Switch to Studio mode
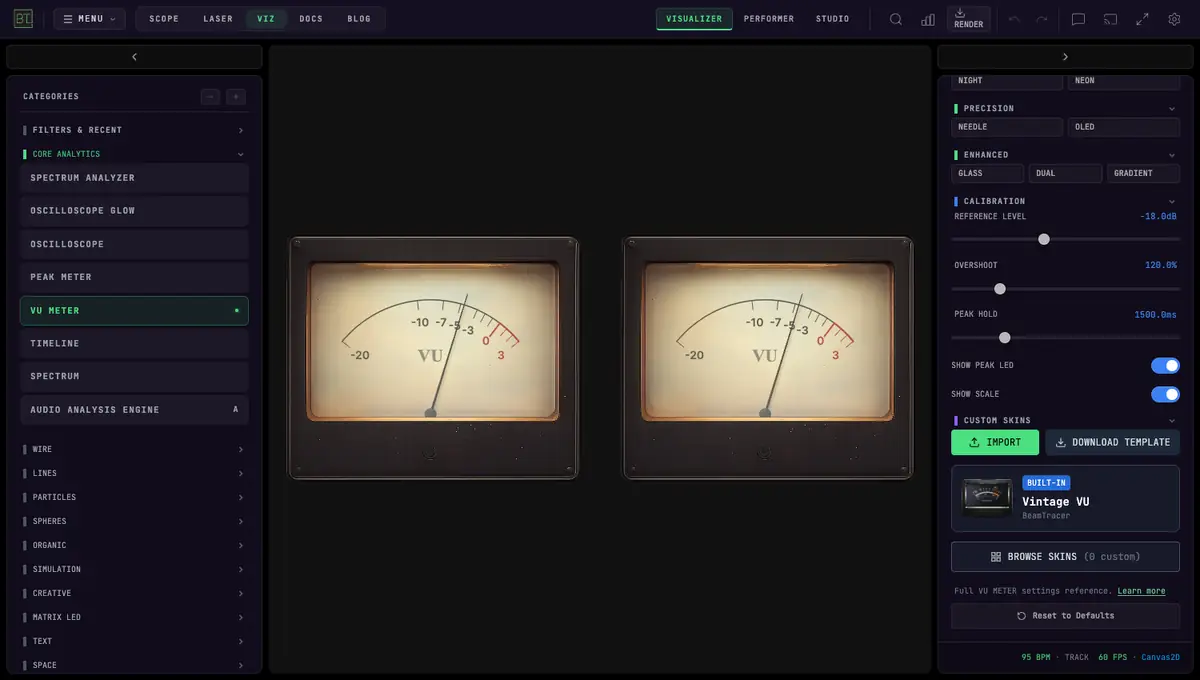 [x=832, y=19]
